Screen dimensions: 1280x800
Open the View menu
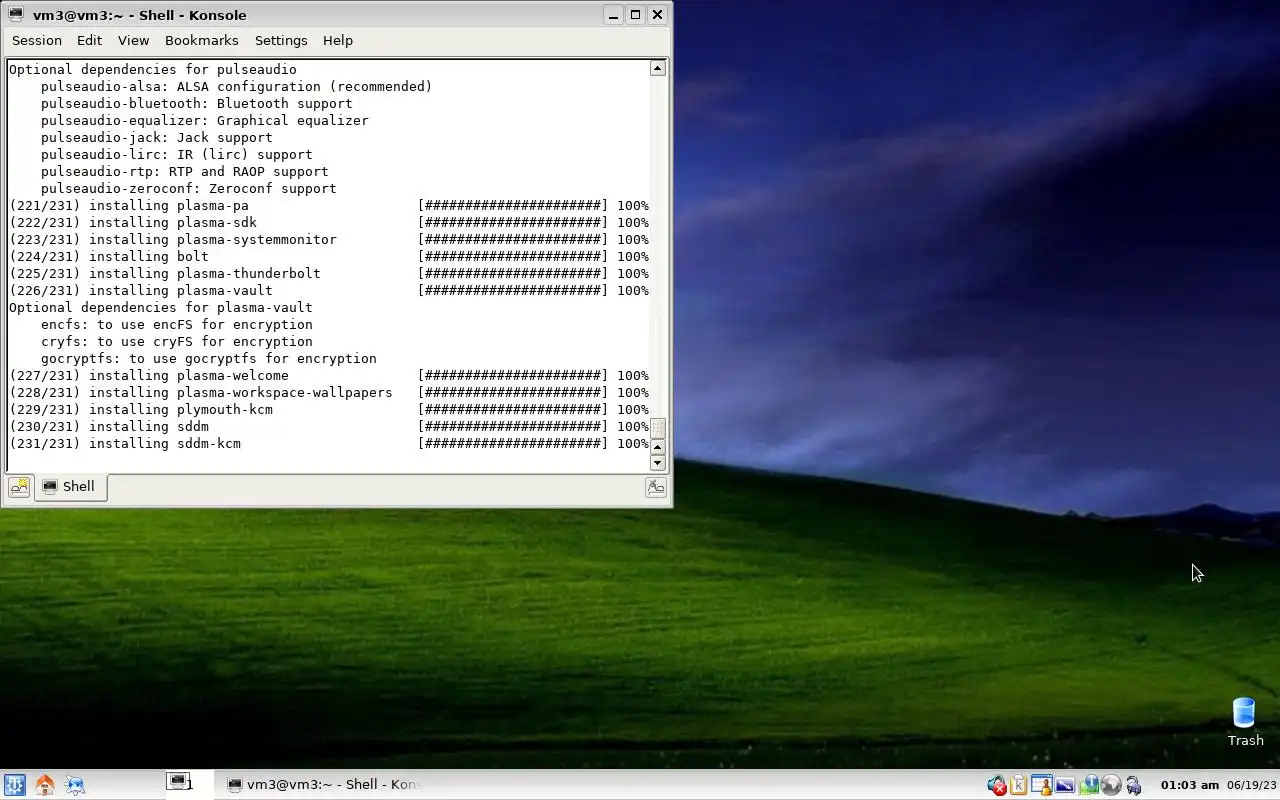[133, 40]
